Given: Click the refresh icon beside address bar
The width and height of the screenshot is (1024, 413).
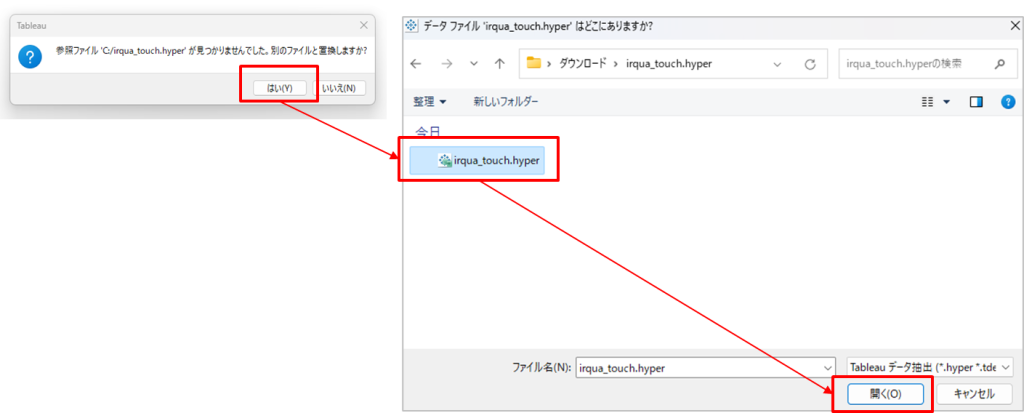Looking at the screenshot, I should coord(810,64).
